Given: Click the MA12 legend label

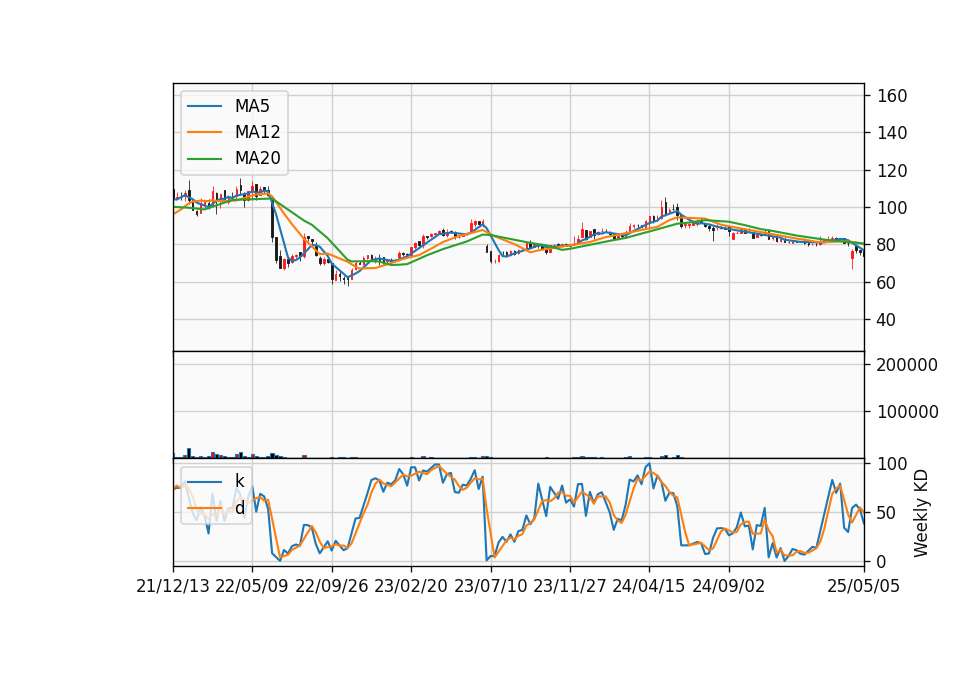Looking at the screenshot, I should (257, 132).
